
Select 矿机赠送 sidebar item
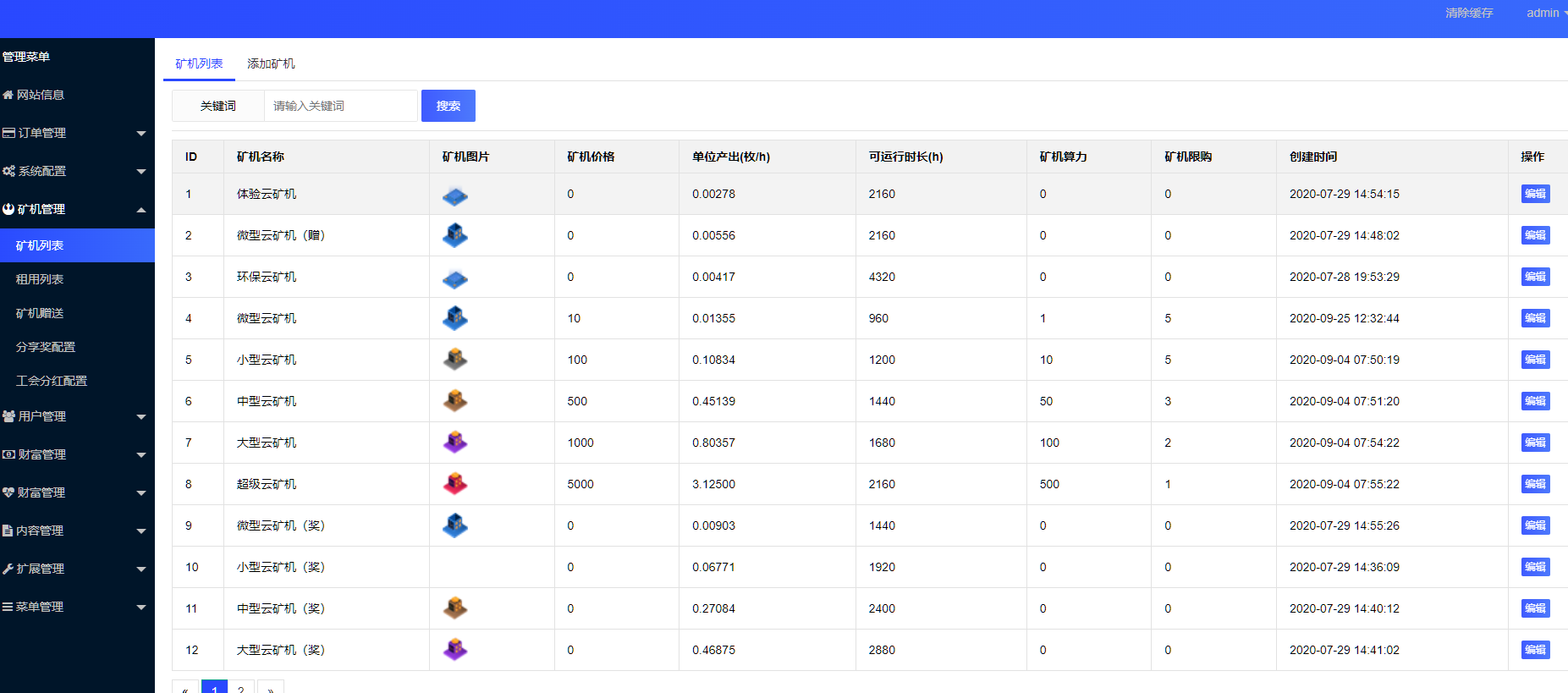coord(40,313)
